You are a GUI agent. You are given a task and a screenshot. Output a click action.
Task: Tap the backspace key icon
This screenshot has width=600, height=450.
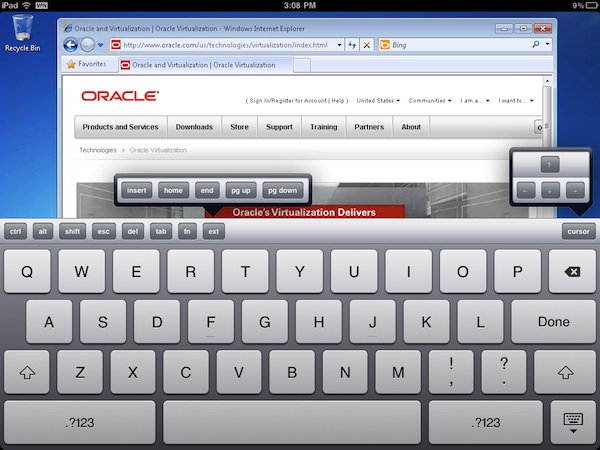pyautogui.click(x=572, y=272)
